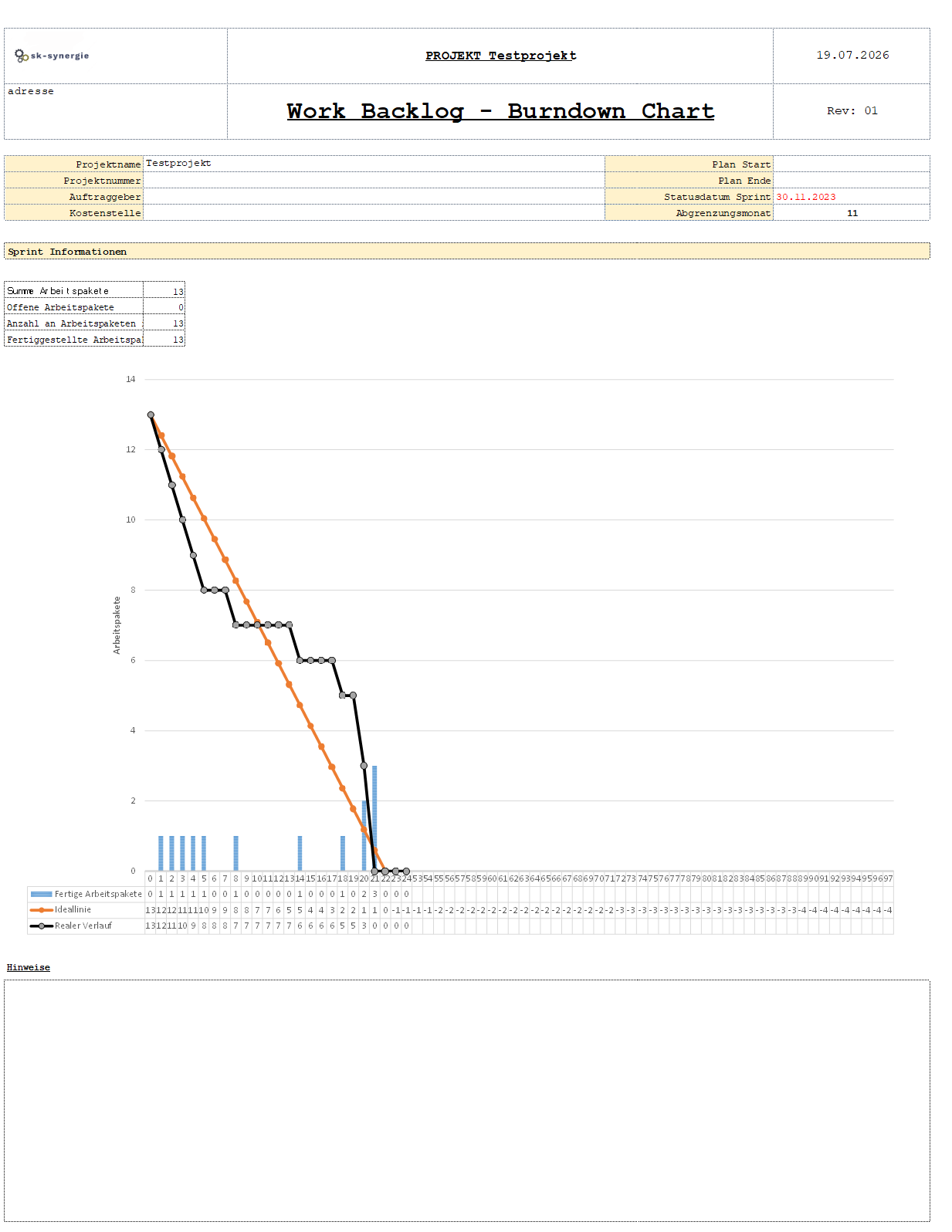Select the PROJEKT Testprojekt header title
Image resolution: width=952 pixels, height=1232 pixels.
pos(501,56)
